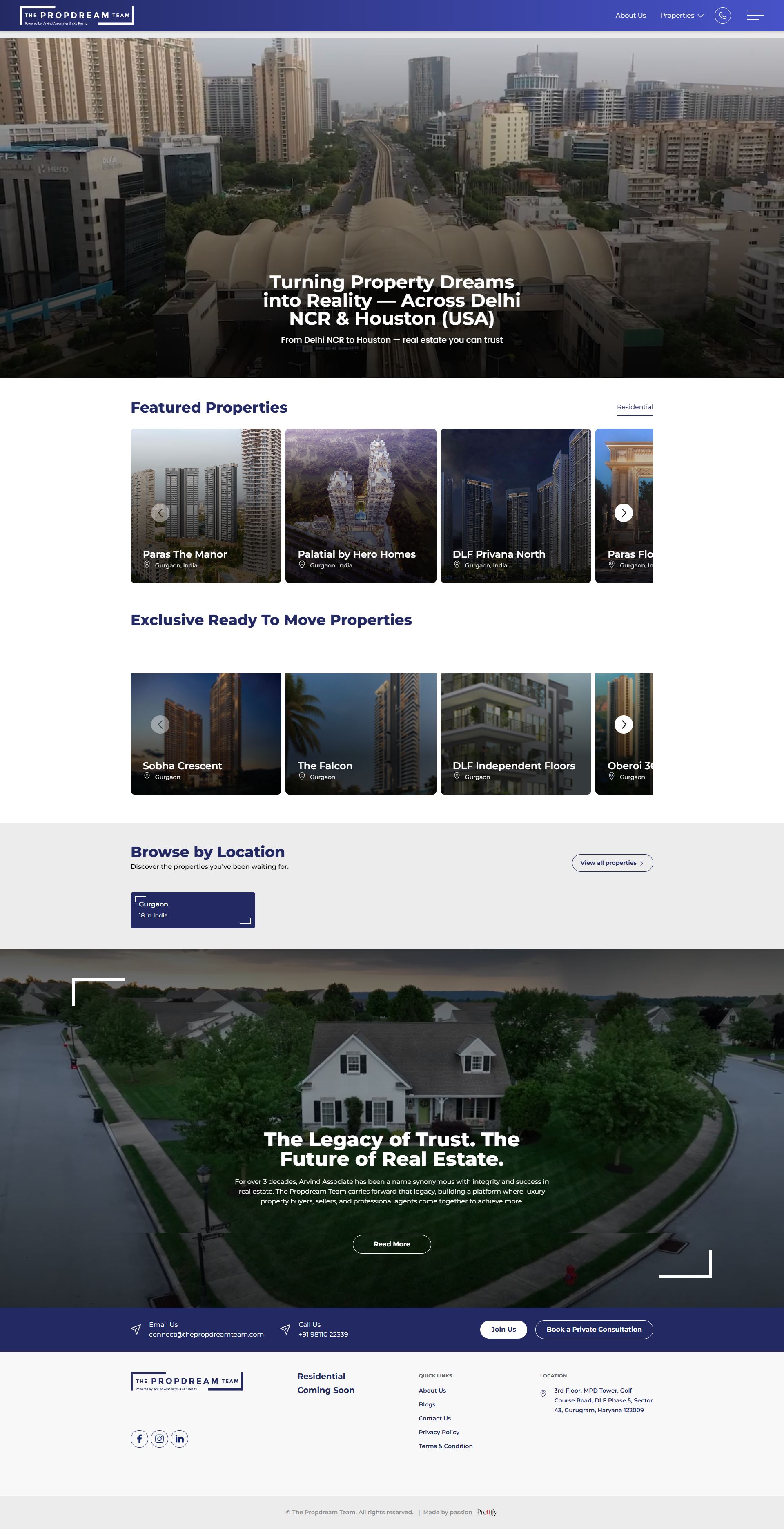The width and height of the screenshot is (784, 1529).
Task: Open the Instagram social icon
Action: [160, 1439]
